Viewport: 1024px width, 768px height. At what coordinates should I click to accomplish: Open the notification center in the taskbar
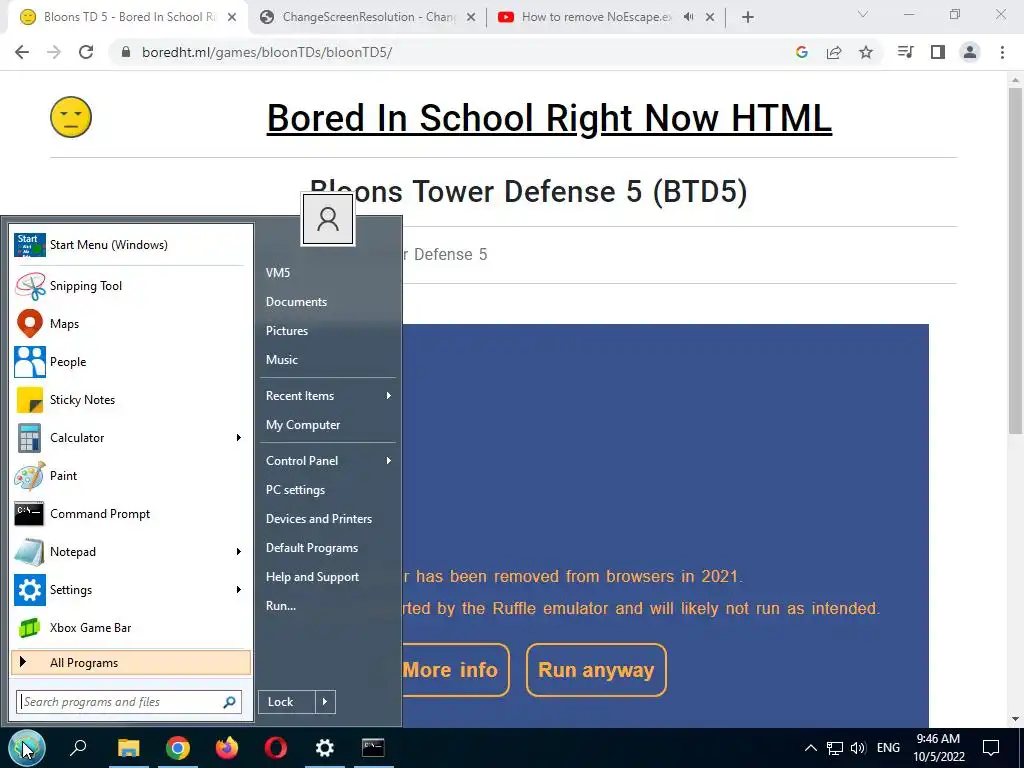(x=991, y=748)
